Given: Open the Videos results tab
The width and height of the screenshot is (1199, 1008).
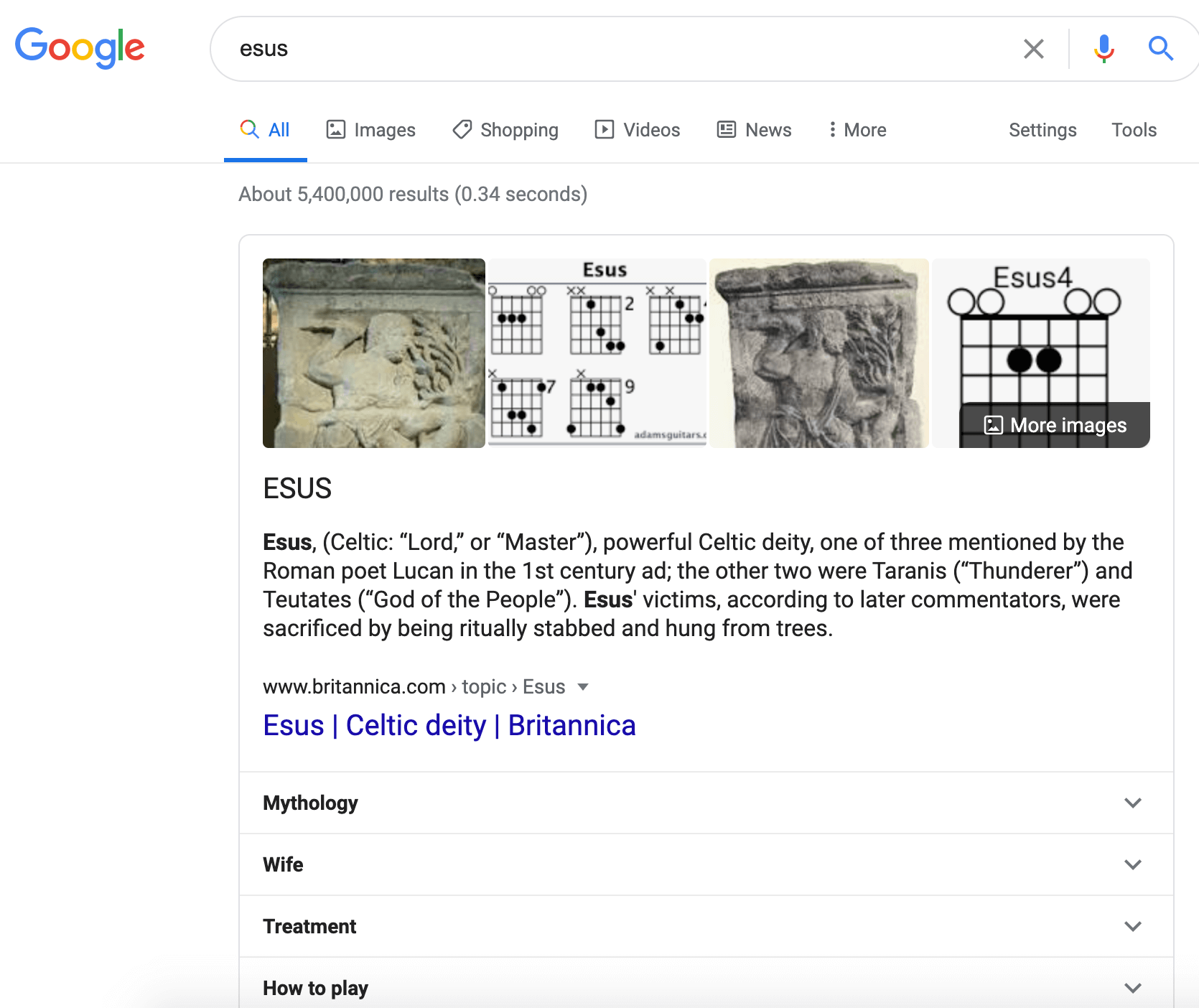Looking at the screenshot, I should [638, 130].
